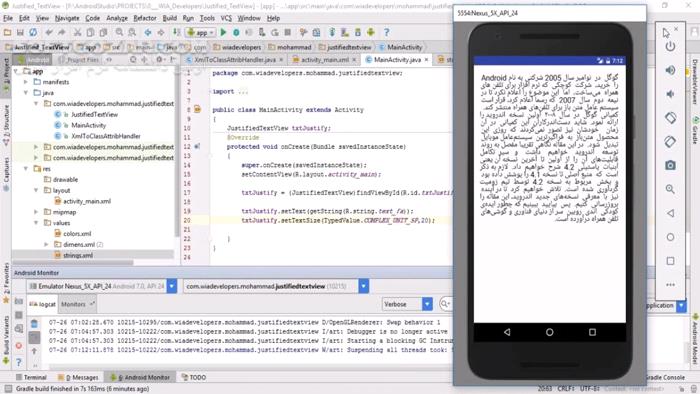Screen dimensions: 700x394
Task: Run the app with green play button
Action: click(x=223, y=32)
